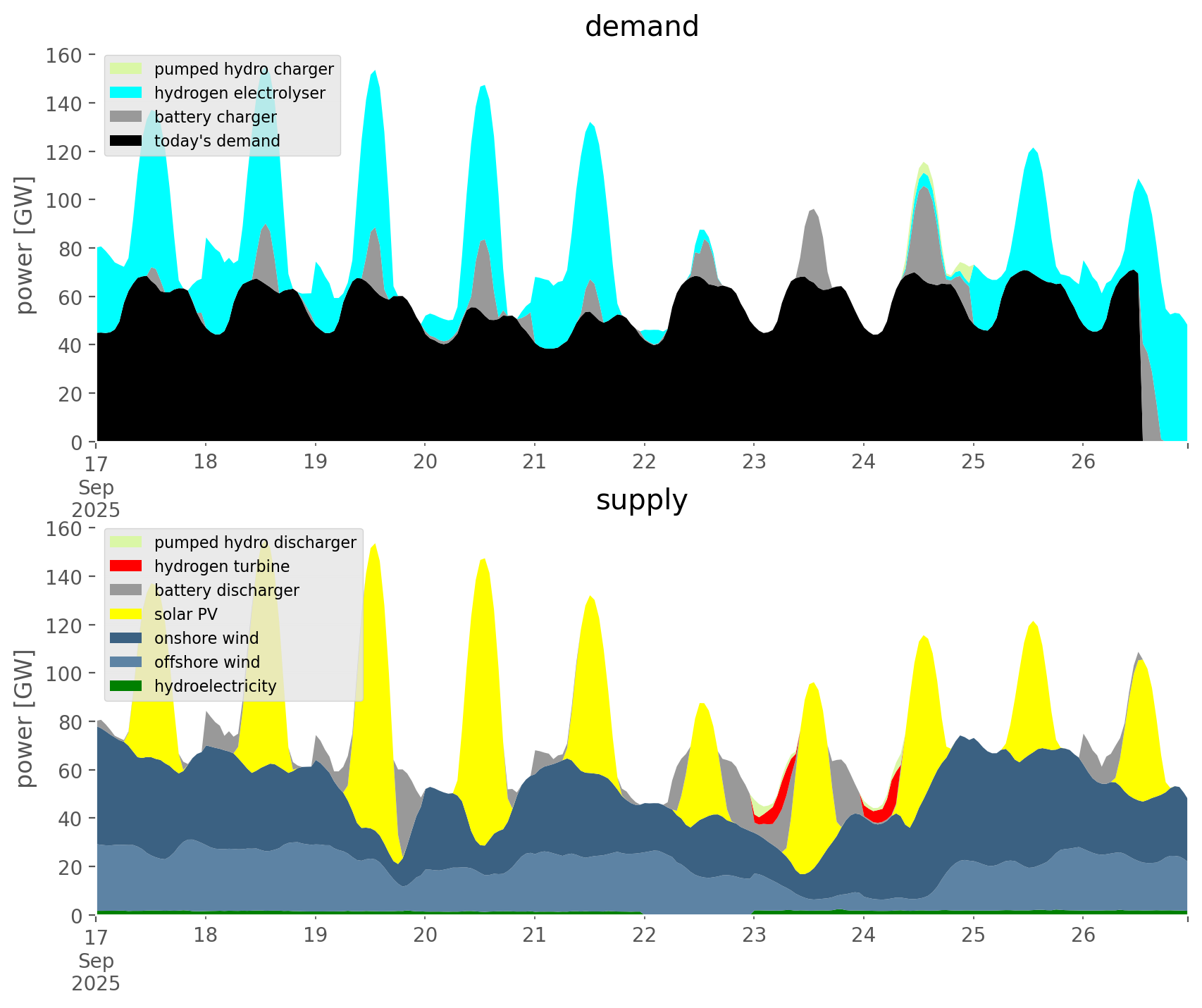This screenshot has width=1202, height=1008.
Task: Click the green hydroelectricity legend swatch
Action: pos(126,686)
